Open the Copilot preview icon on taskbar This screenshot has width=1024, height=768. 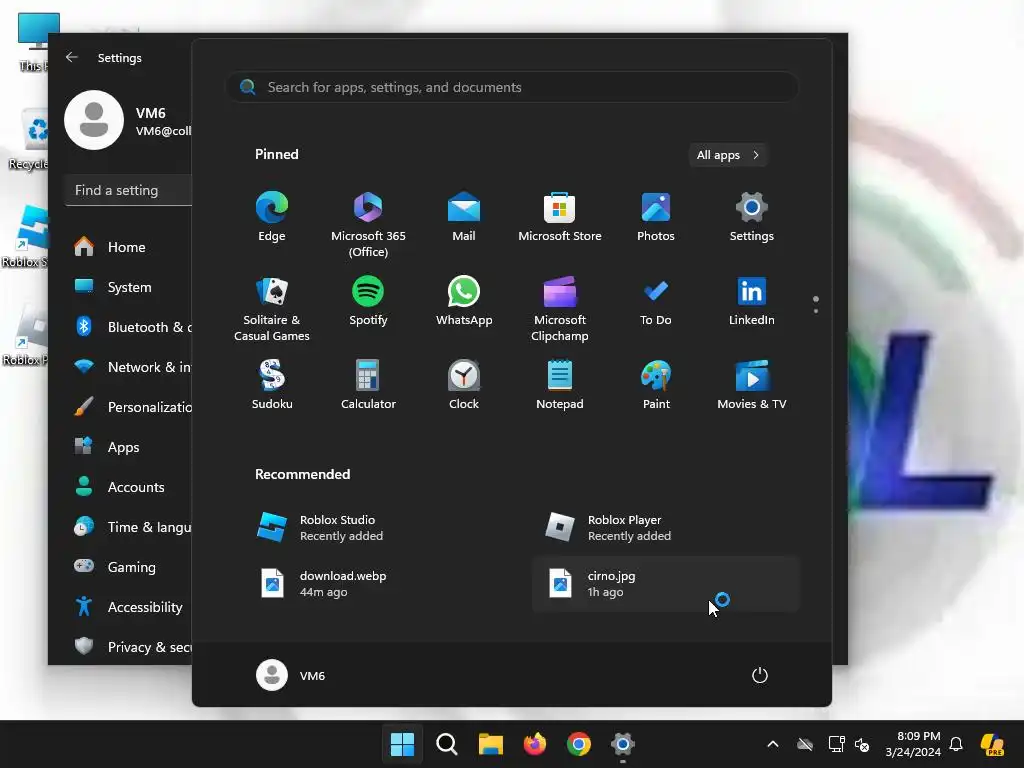(x=993, y=744)
